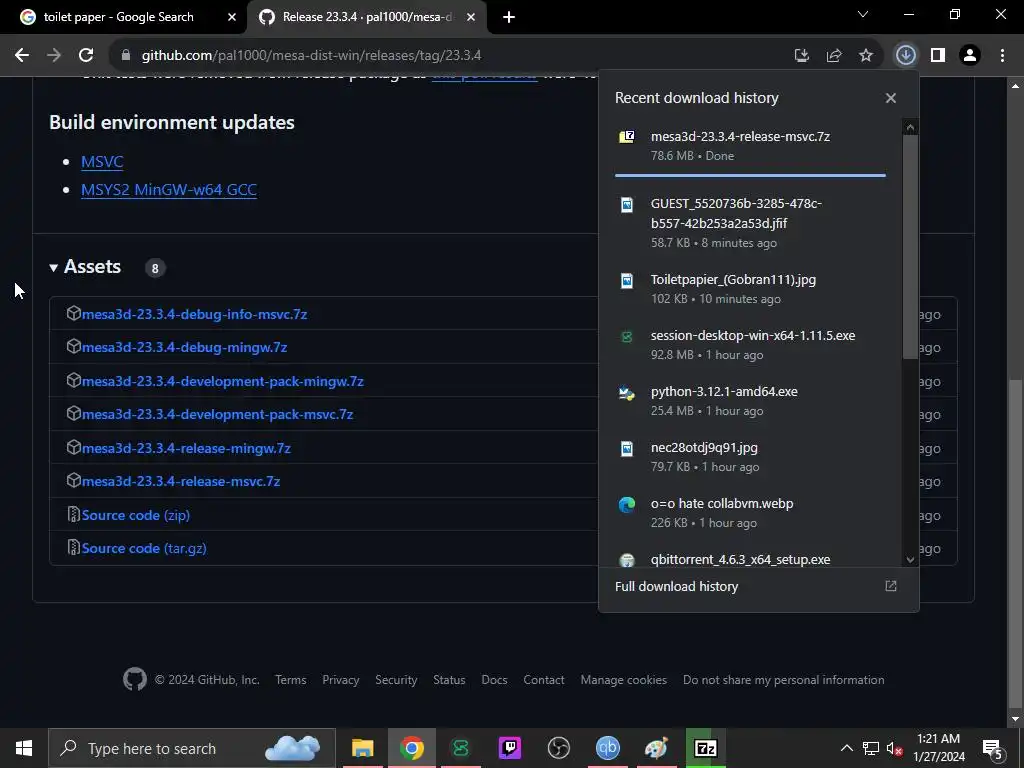This screenshot has width=1024, height=768.
Task: Close the Recent download history popup
Action: (x=891, y=98)
